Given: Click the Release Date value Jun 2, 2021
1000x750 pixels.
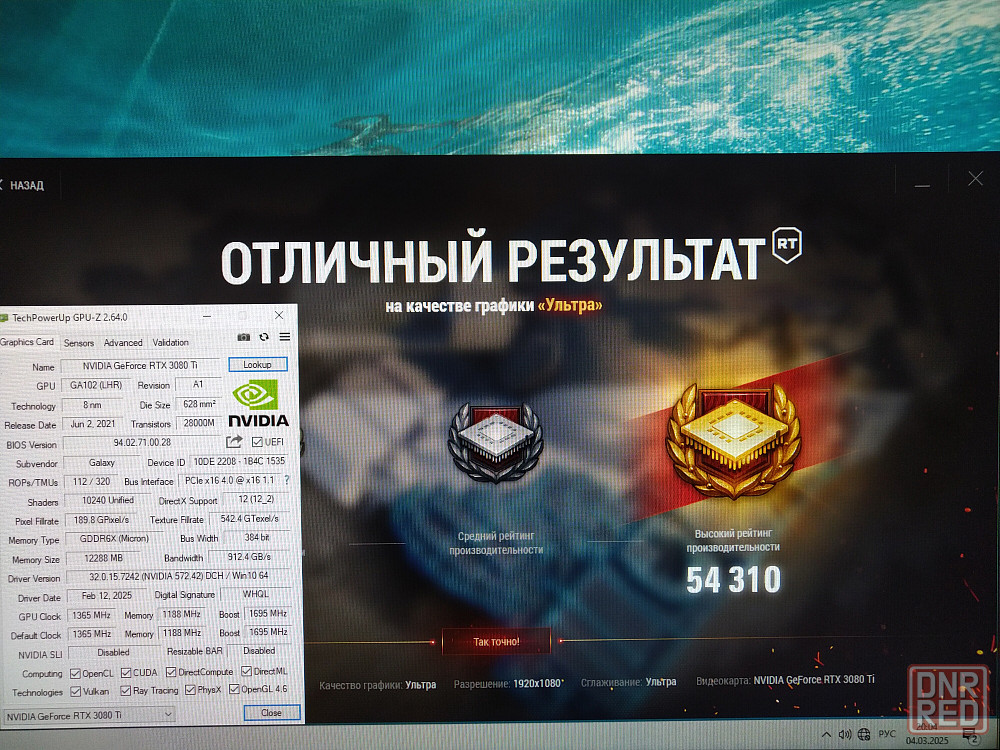Looking at the screenshot, I should 93,424.
